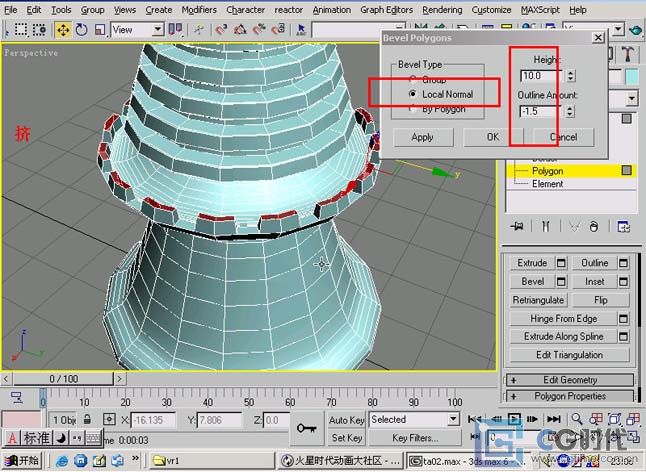Open the MAXScript menu
Image resolution: width=646 pixels, height=472 pixels.
540,9
